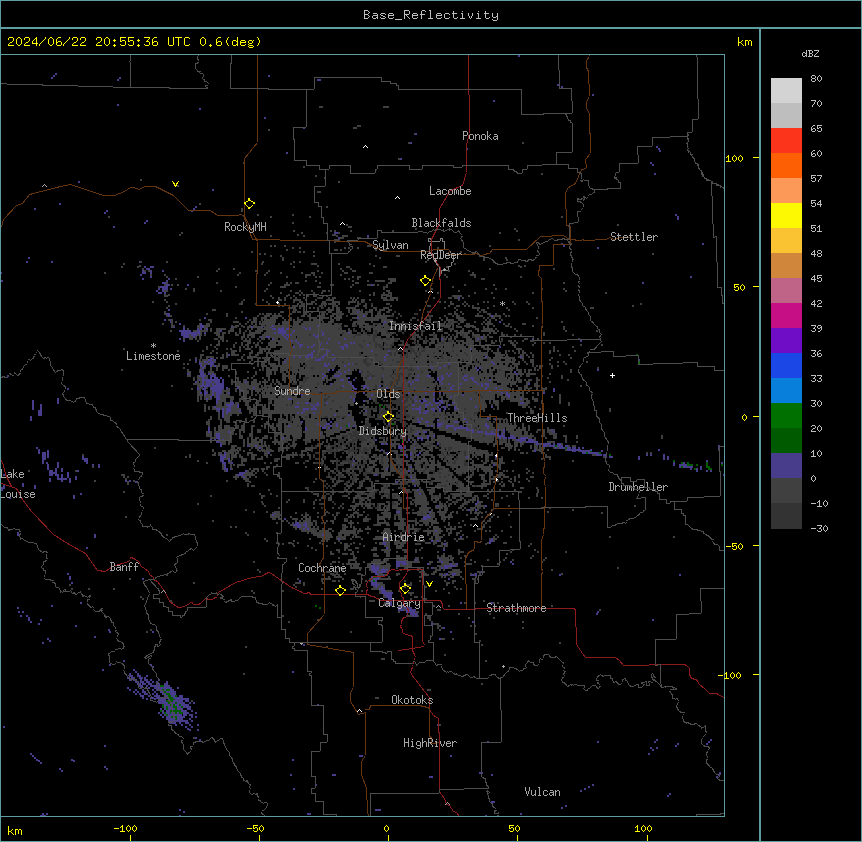Click the Drumheller city label
The image size is (862, 842).
(638, 487)
